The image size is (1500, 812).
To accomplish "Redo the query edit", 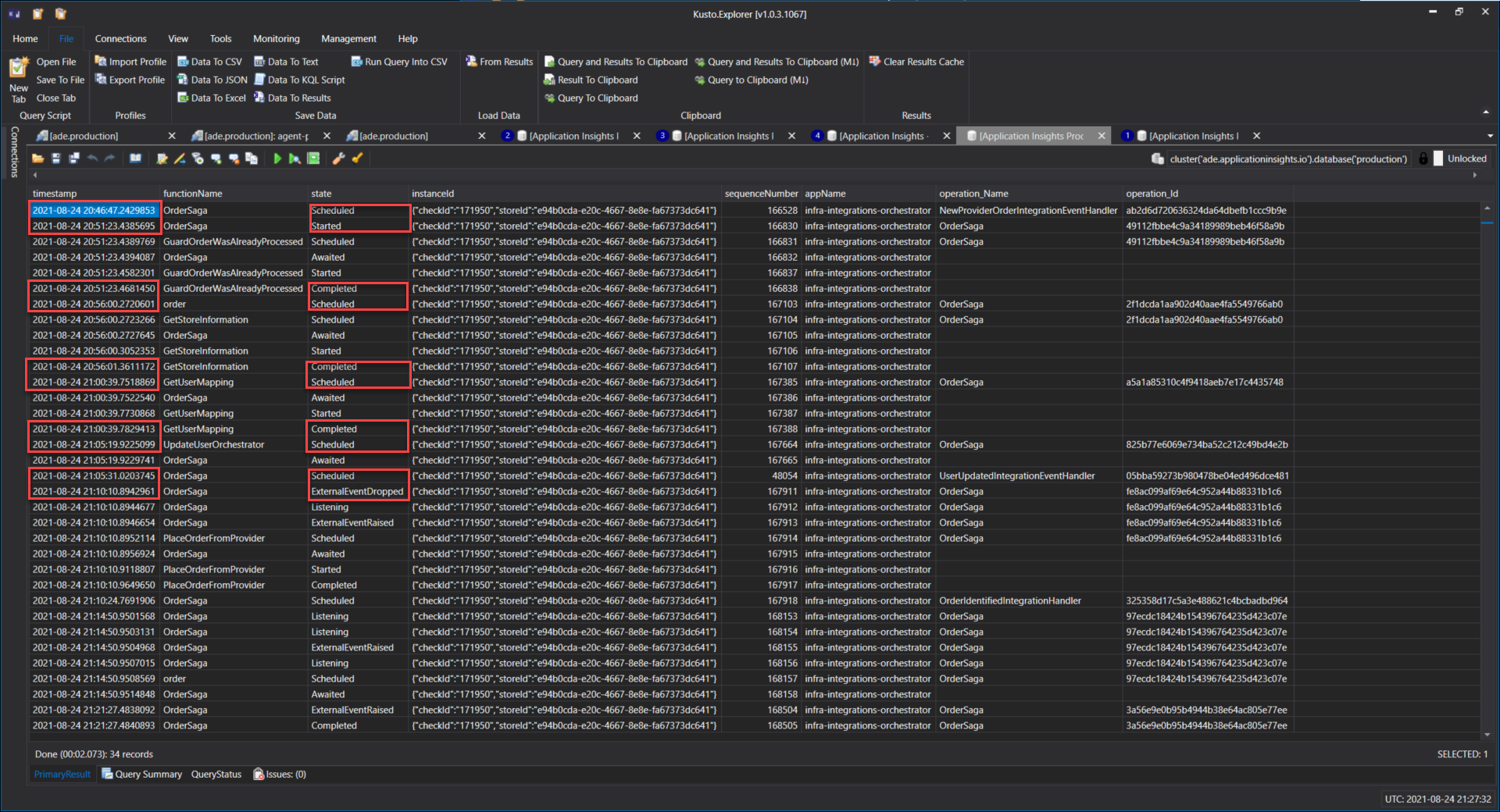I will [x=110, y=158].
